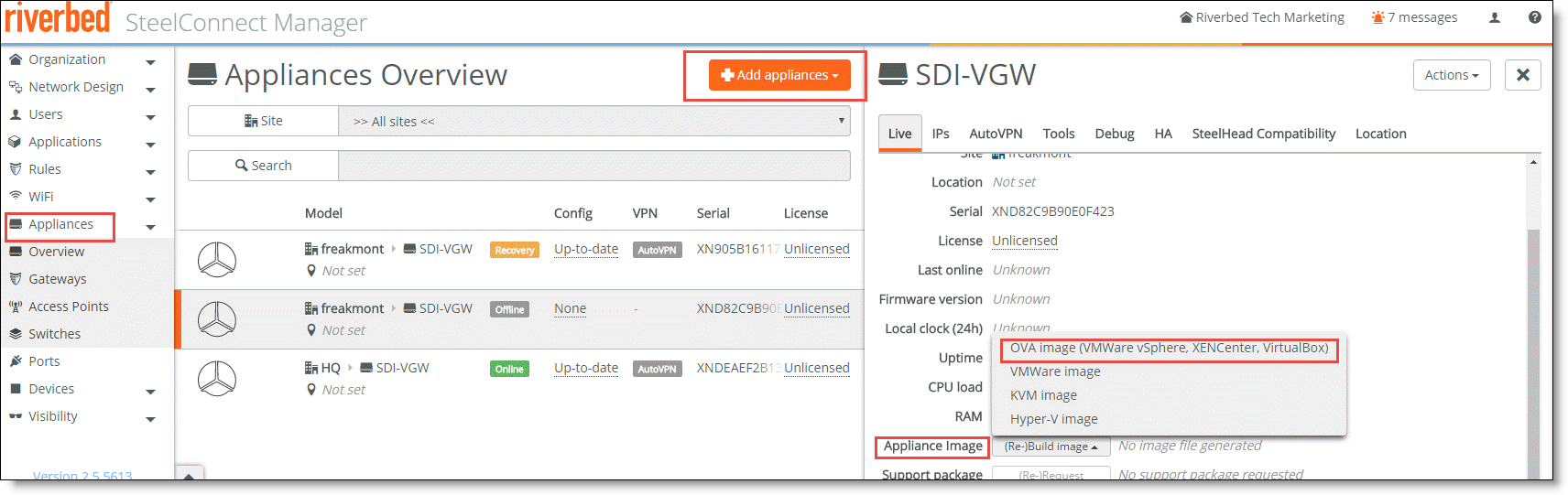Click the Devices icon in sidebar
Screen dimensions: 1568x495
(x=16, y=389)
